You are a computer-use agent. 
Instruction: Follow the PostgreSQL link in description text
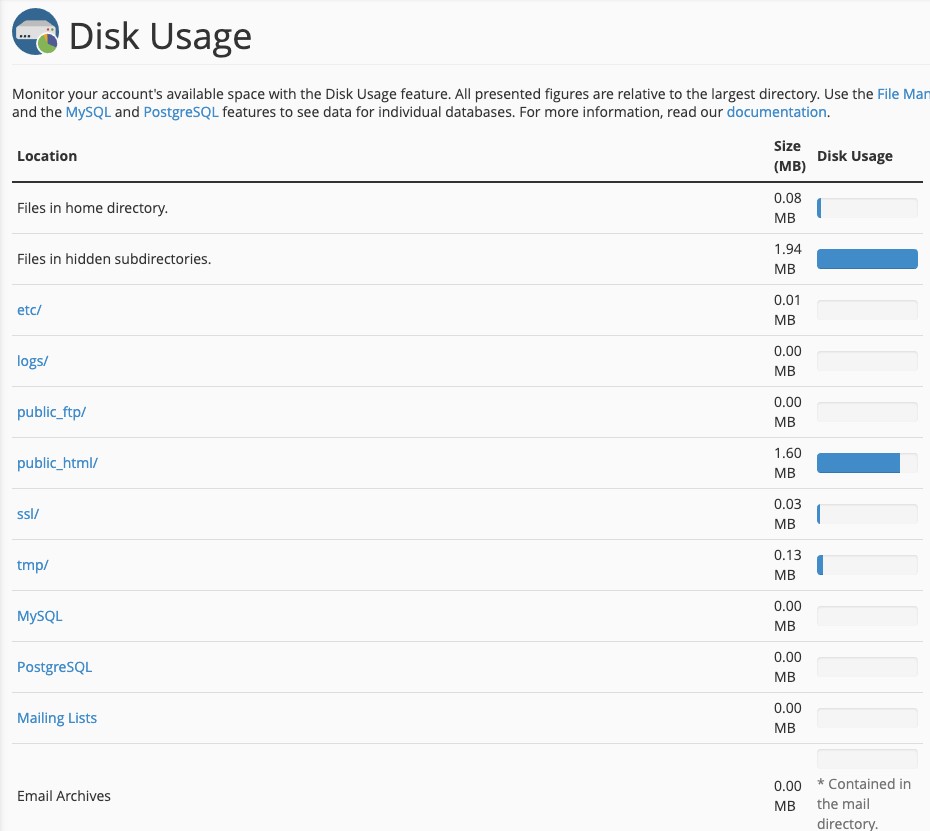pos(181,112)
